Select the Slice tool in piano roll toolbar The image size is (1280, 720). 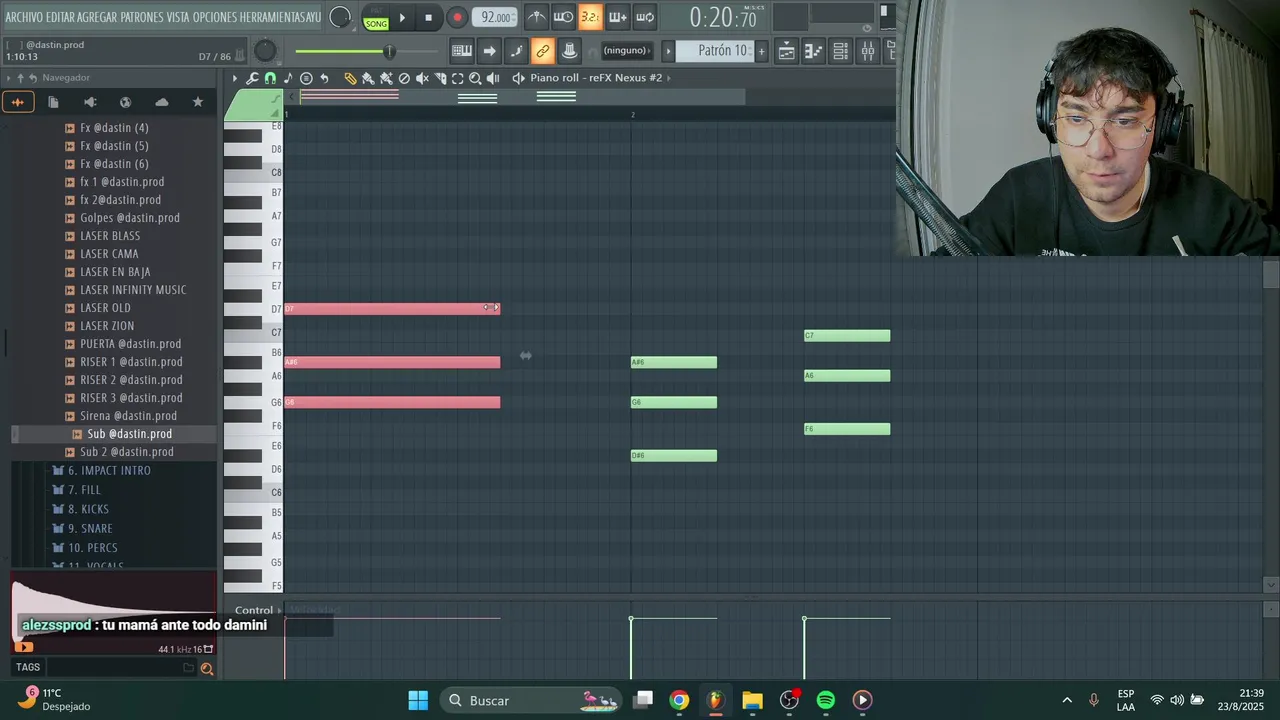click(440, 78)
